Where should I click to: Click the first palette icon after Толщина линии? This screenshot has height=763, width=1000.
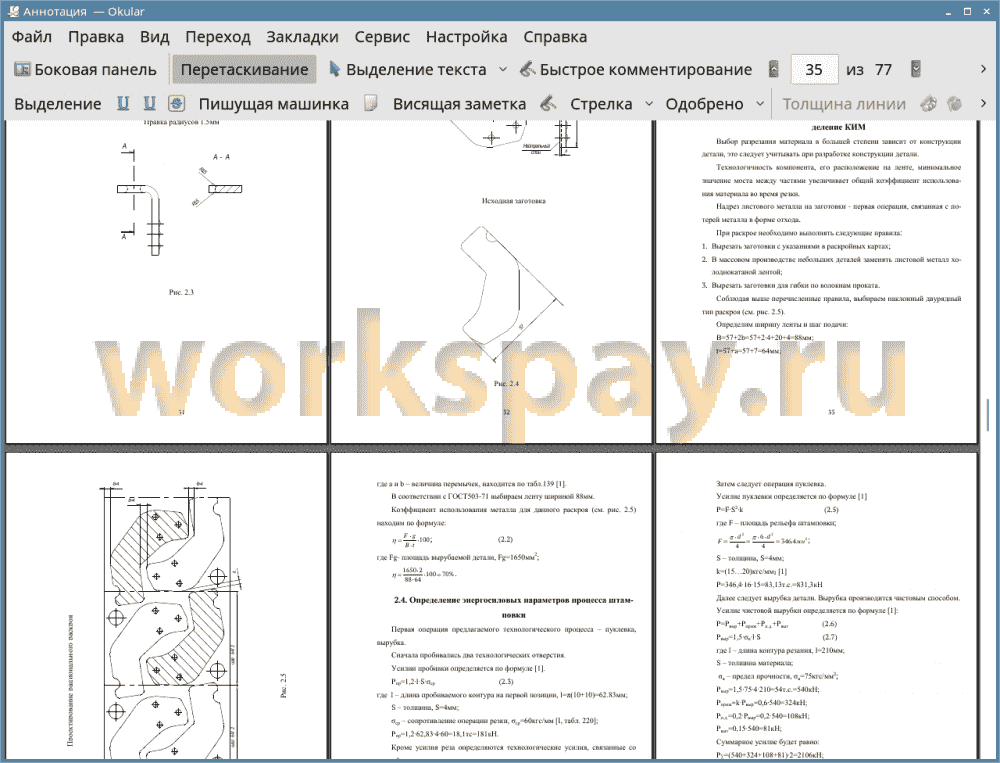coord(929,104)
